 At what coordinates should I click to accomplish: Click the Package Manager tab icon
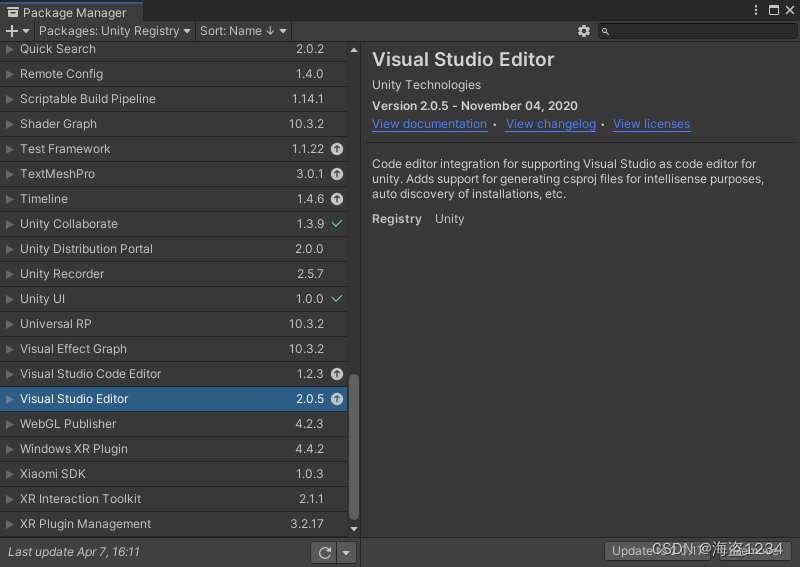pos(13,12)
